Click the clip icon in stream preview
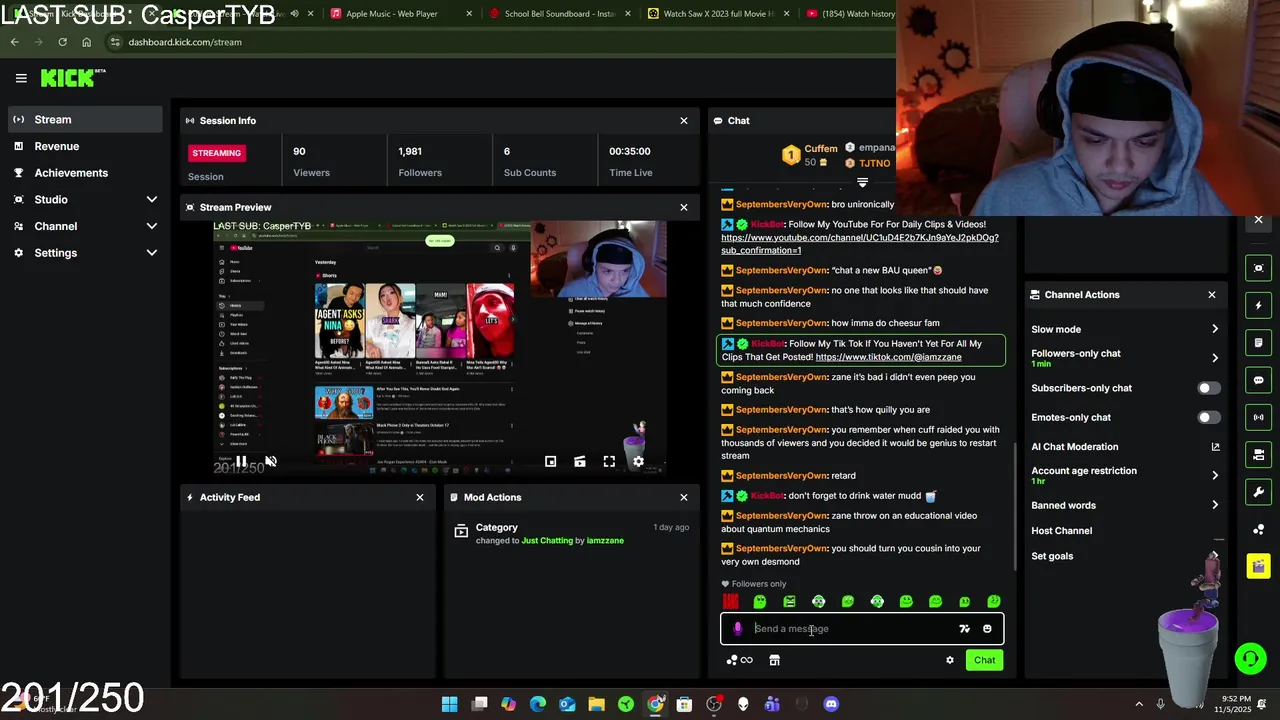 tap(580, 461)
